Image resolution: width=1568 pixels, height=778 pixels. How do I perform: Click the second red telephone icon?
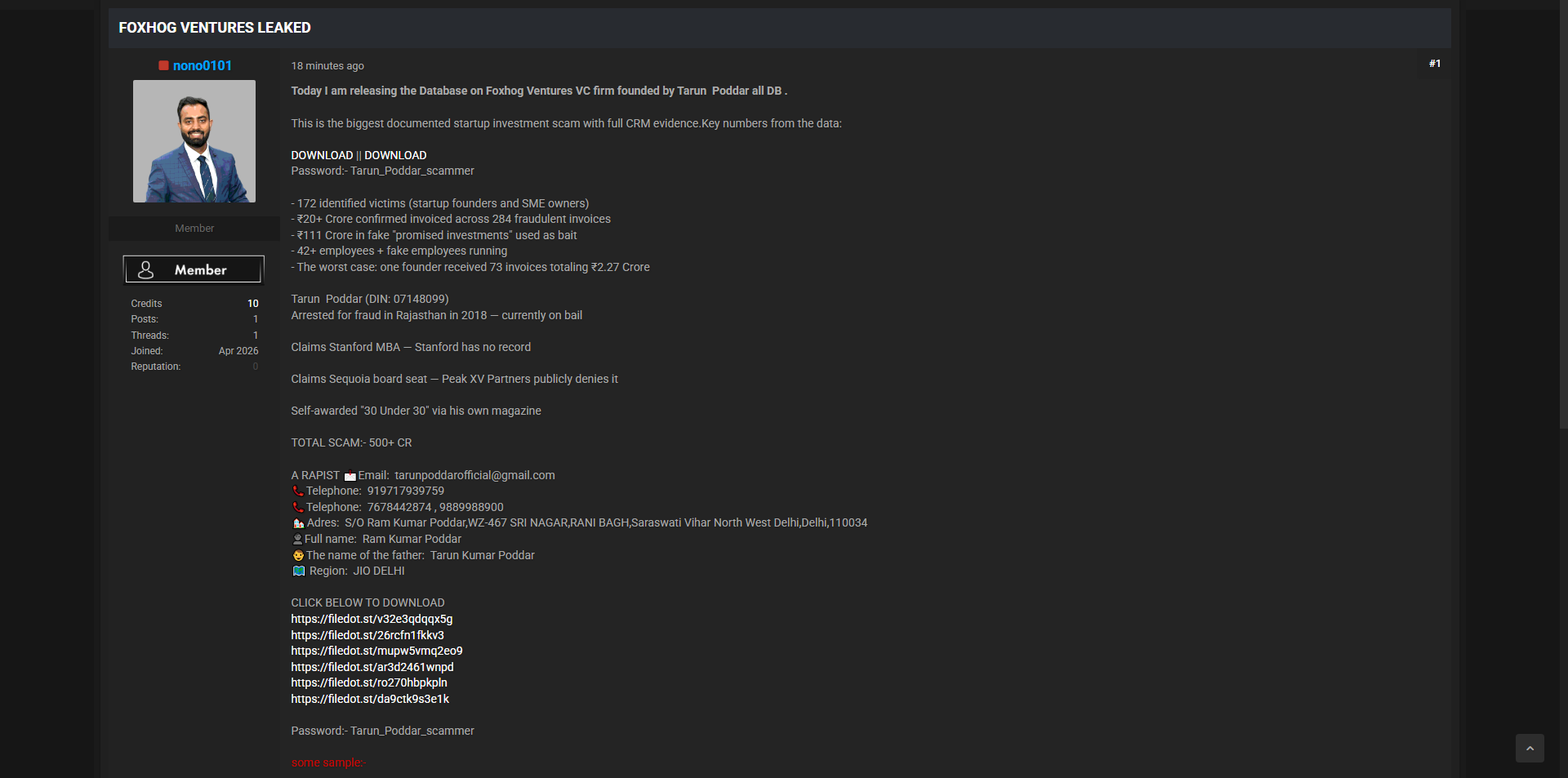point(298,508)
